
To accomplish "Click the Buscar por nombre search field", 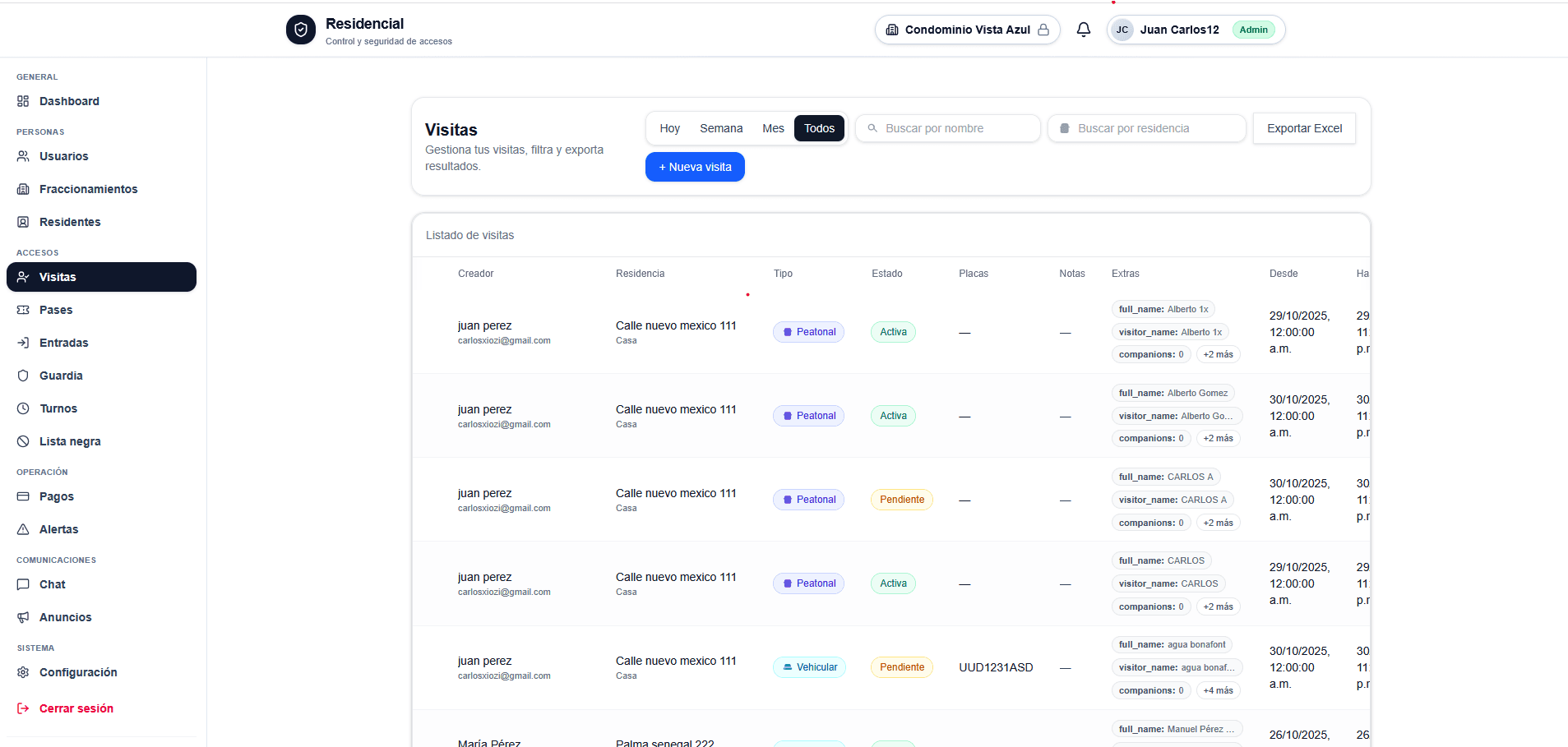I will pos(947,128).
